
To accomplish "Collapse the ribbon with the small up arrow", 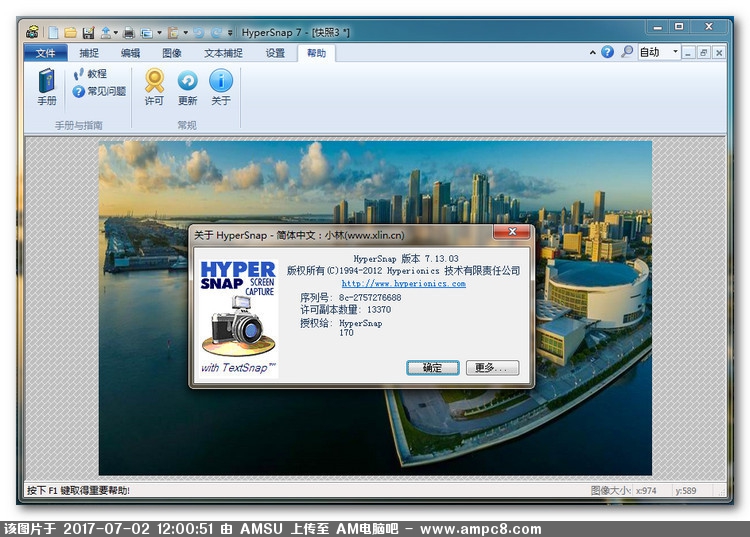I will tap(593, 52).
